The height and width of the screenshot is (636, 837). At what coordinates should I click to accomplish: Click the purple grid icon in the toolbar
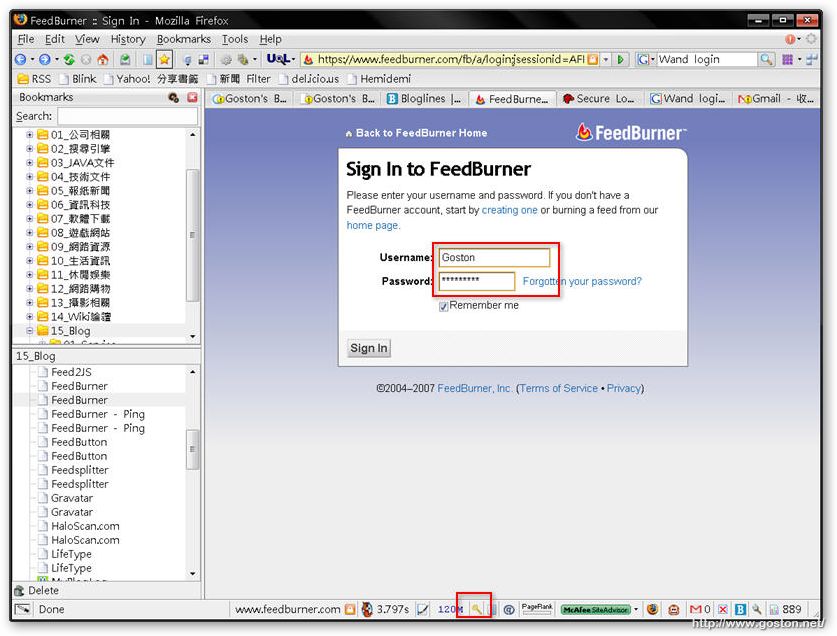[x=787, y=59]
